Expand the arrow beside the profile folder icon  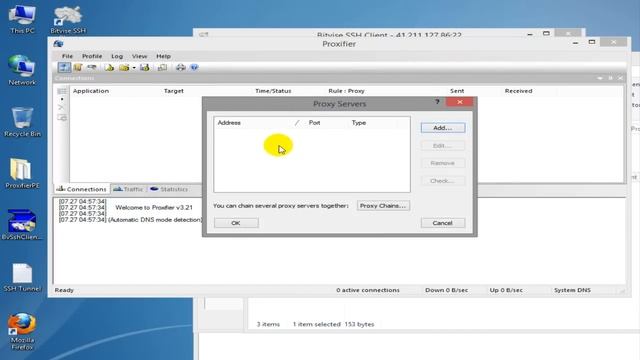click(134, 68)
